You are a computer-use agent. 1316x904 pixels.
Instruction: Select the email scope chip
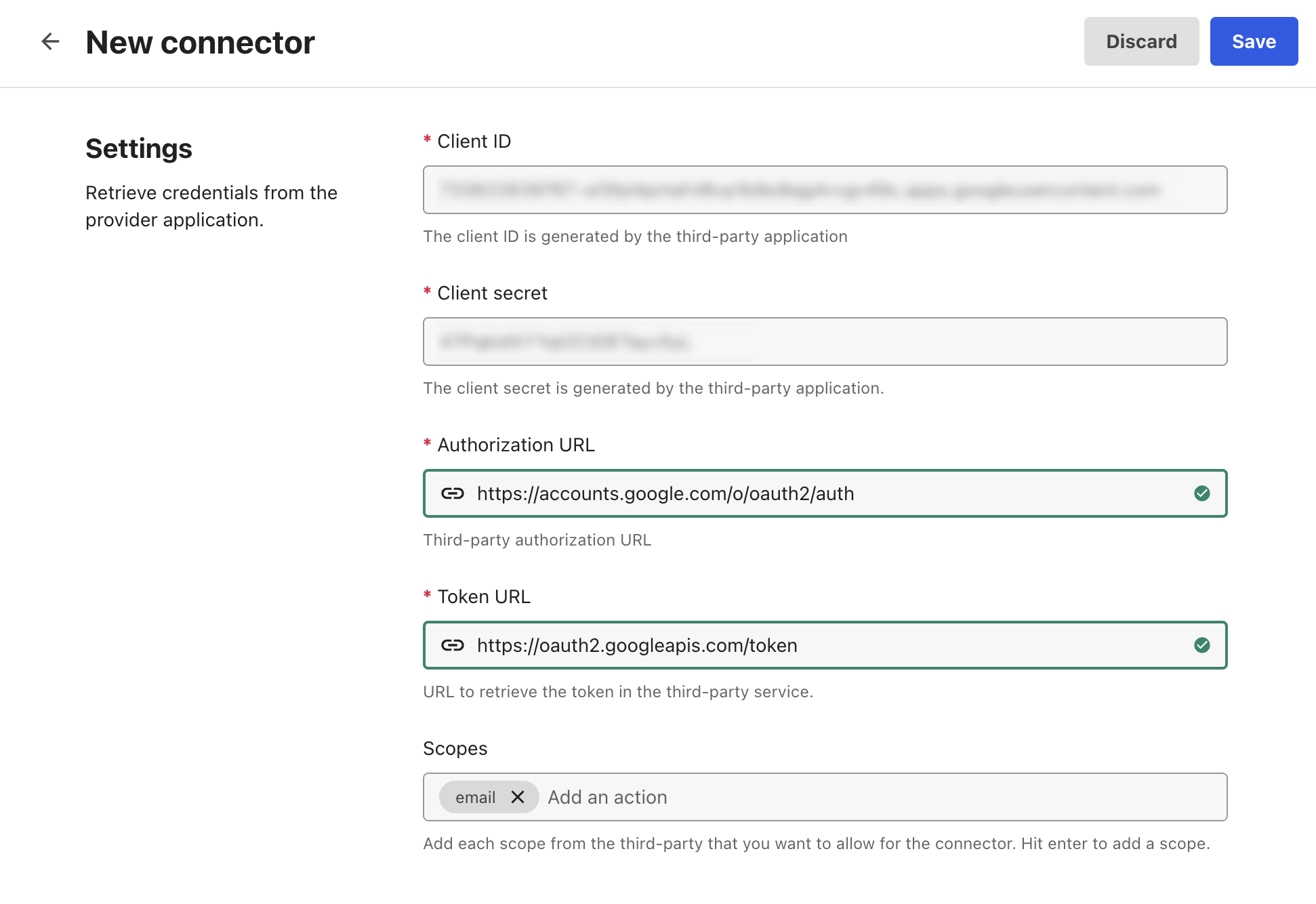click(476, 797)
